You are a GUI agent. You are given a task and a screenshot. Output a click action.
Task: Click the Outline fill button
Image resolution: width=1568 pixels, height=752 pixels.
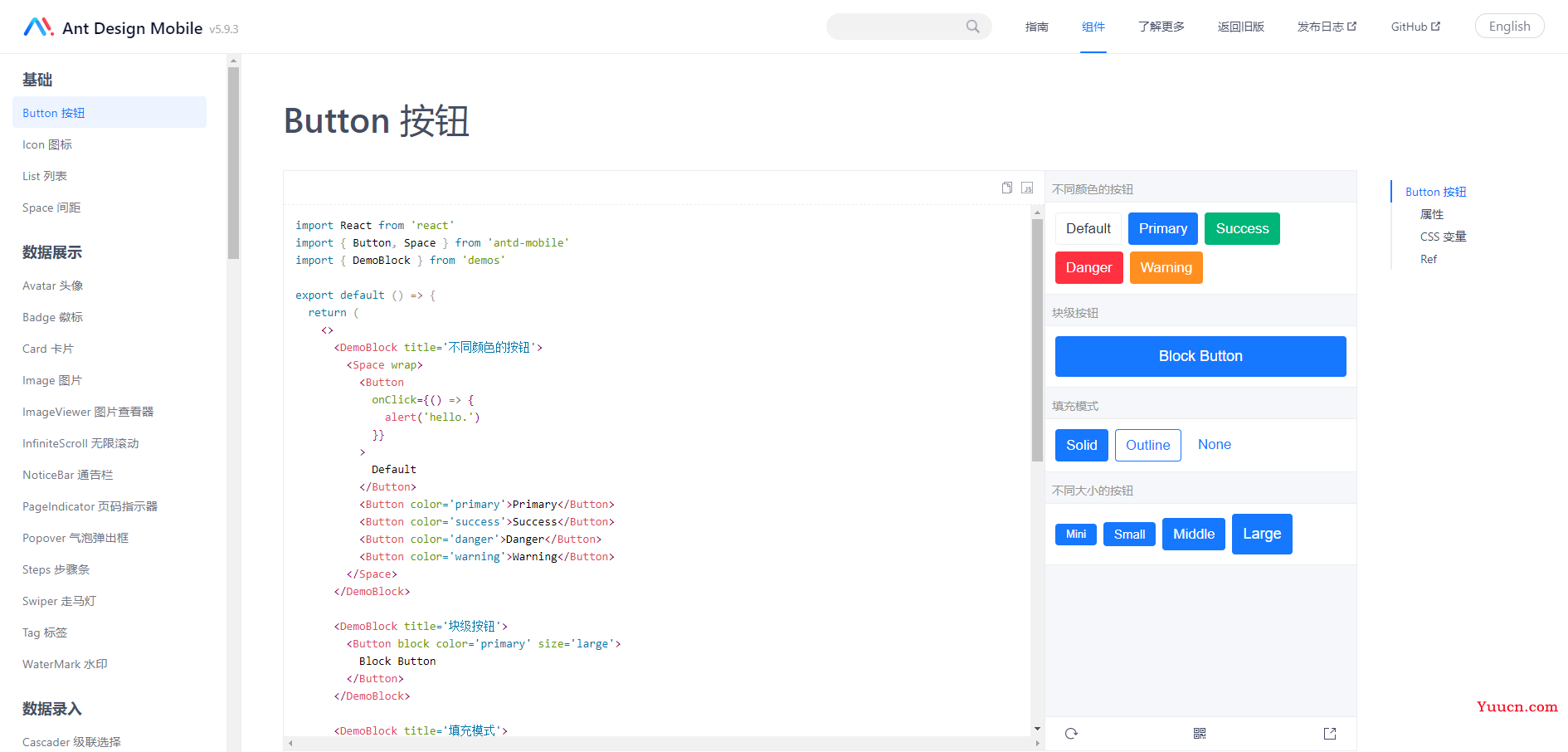coord(1148,445)
